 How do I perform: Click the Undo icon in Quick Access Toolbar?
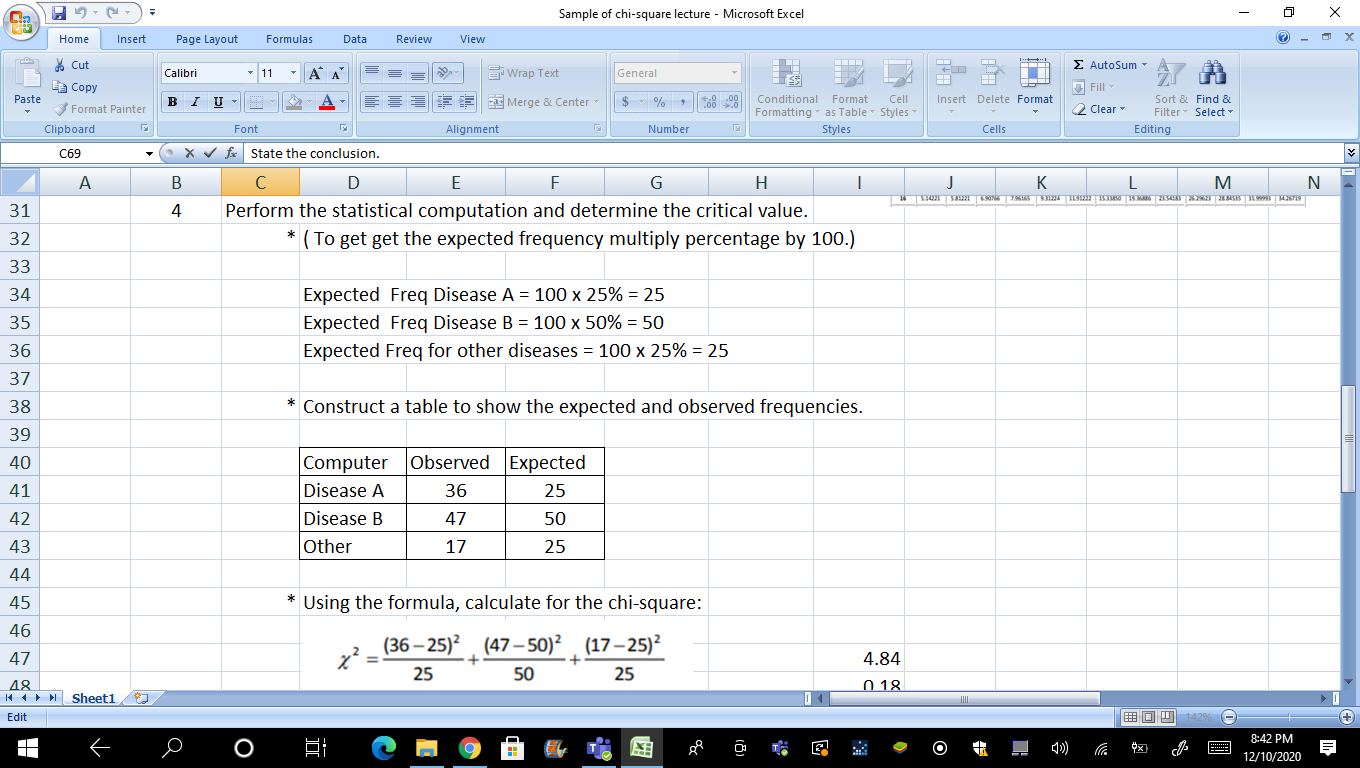82,13
